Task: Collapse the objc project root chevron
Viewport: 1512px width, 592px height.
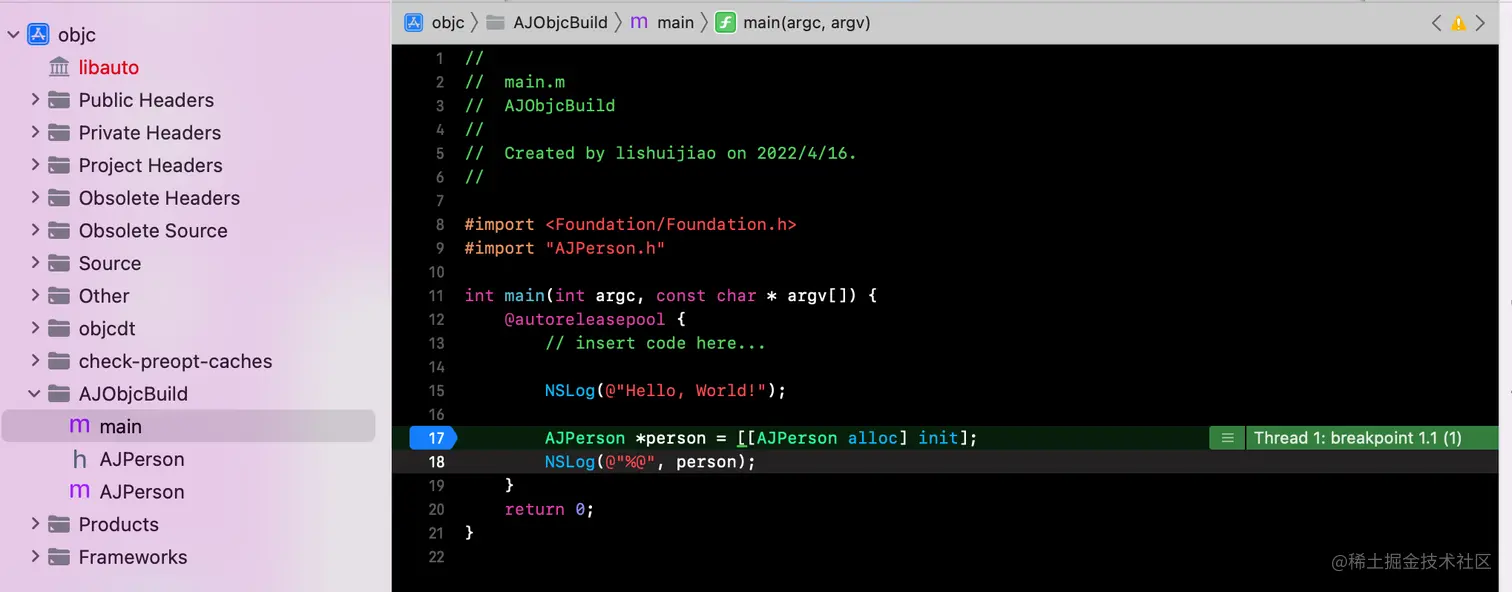Action: tap(13, 35)
